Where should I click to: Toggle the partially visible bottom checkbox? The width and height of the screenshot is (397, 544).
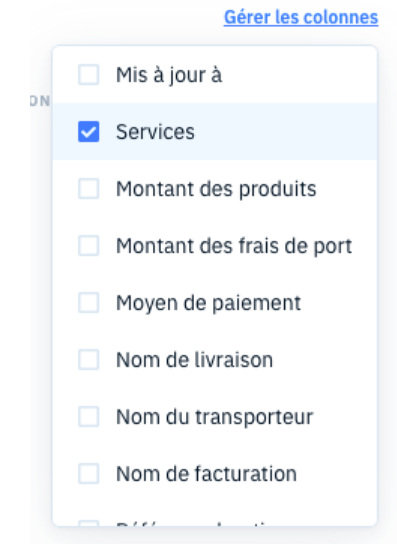(x=88, y=523)
